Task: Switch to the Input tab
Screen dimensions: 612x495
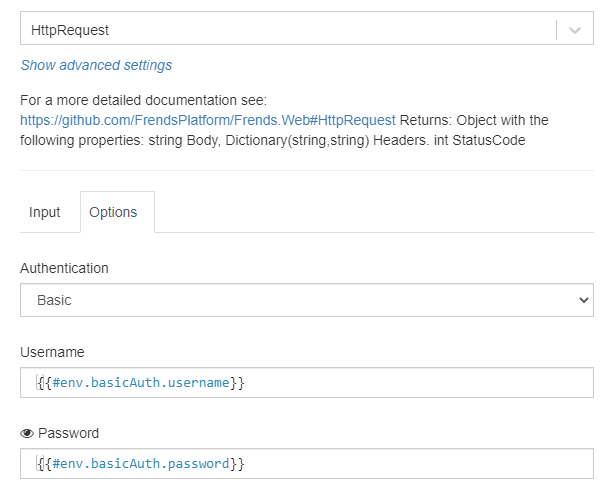Action: (44, 212)
